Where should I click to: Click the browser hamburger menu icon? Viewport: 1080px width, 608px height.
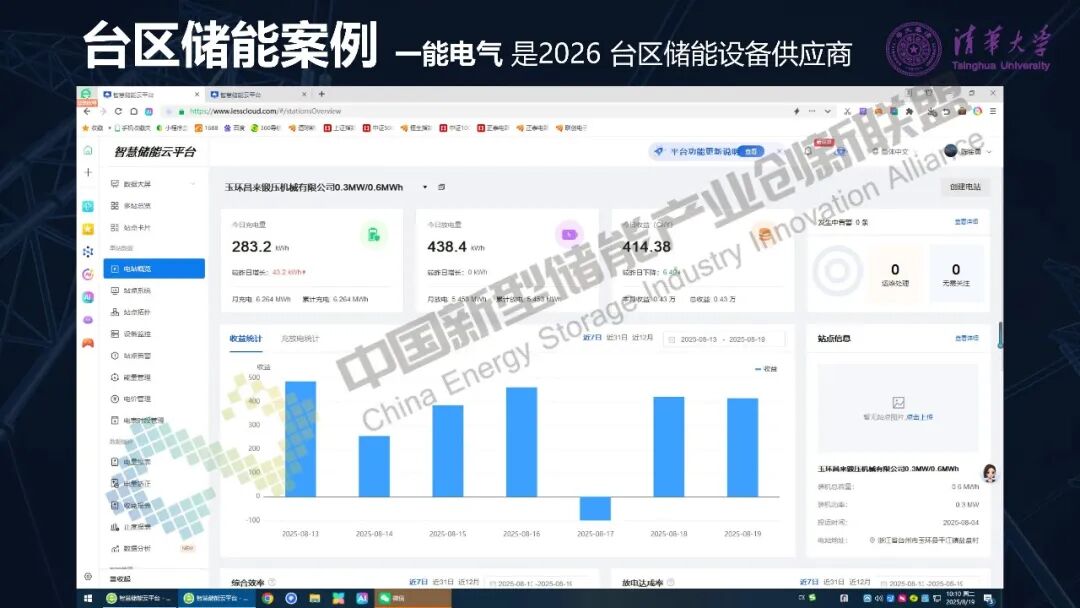point(993,111)
